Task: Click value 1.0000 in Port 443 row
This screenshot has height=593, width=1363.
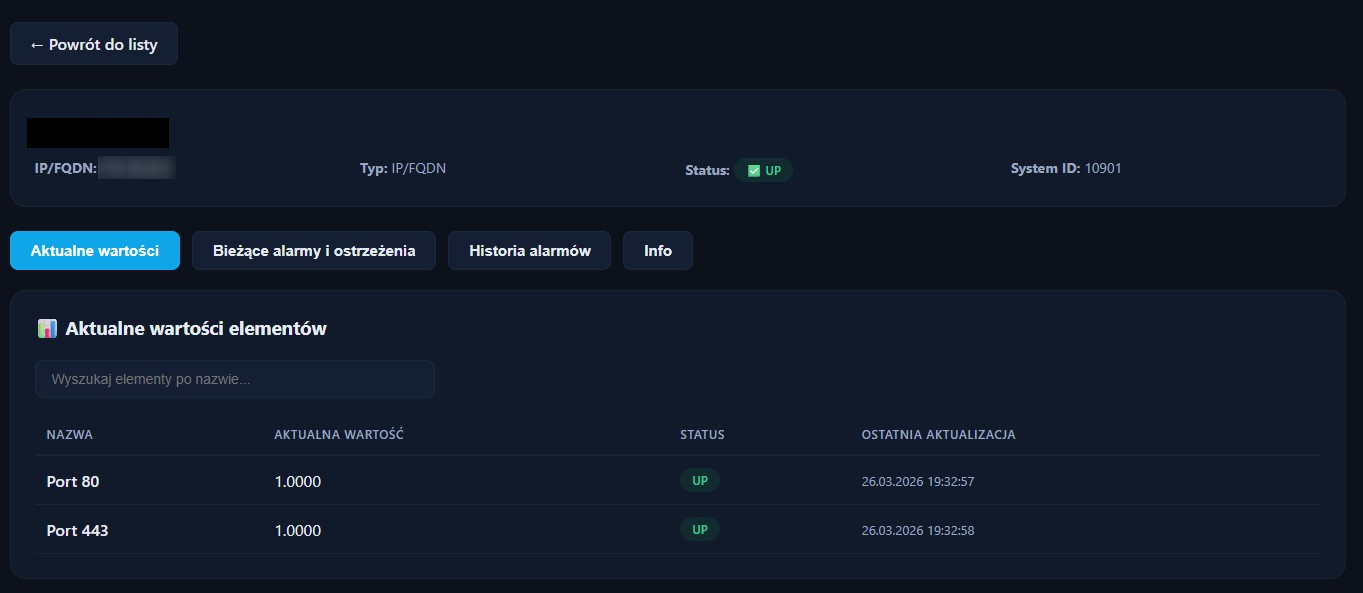Action: tap(298, 530)
